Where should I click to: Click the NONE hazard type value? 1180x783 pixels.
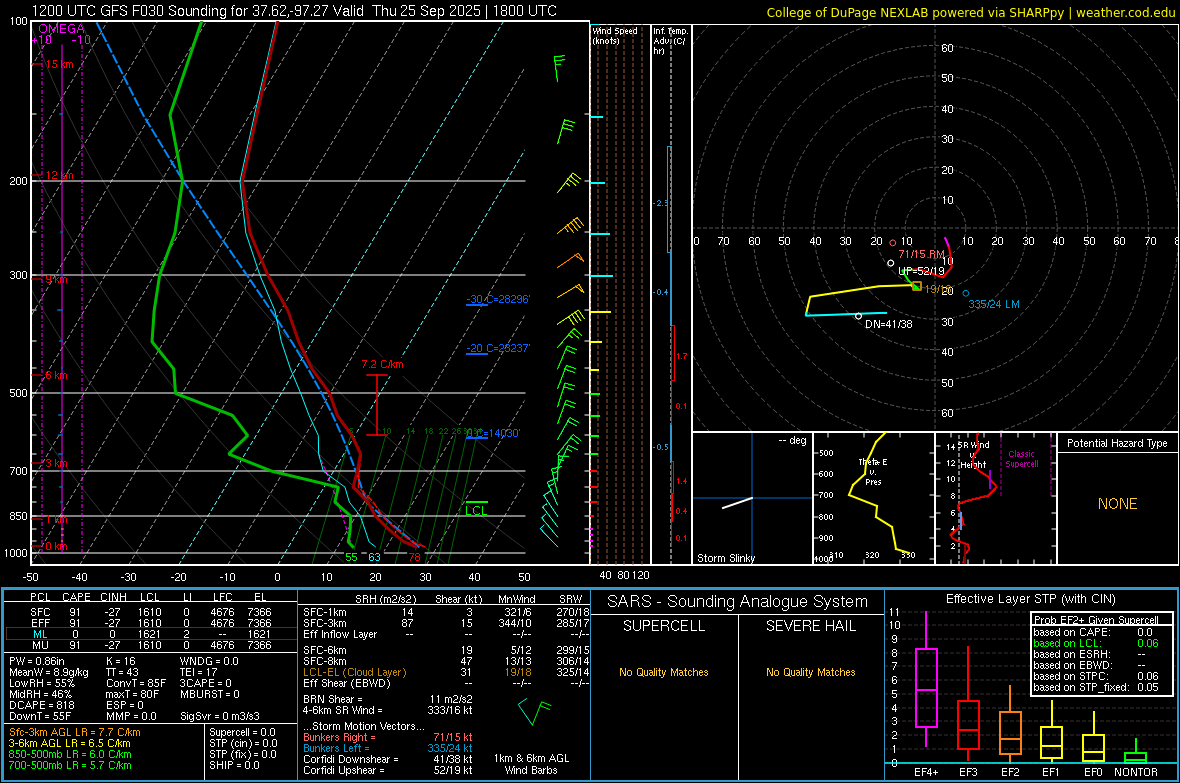pos(1118,504)
